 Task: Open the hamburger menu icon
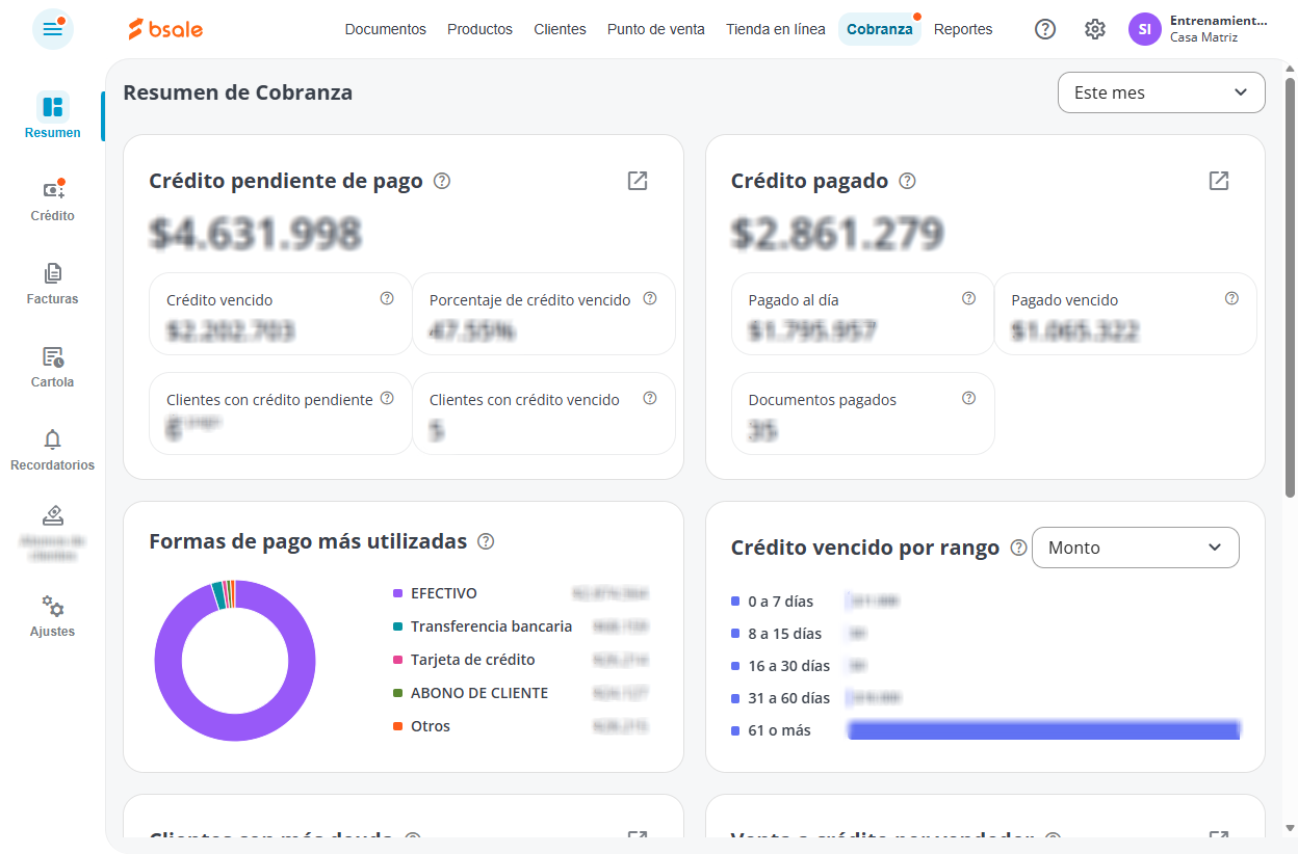[53, 29]
